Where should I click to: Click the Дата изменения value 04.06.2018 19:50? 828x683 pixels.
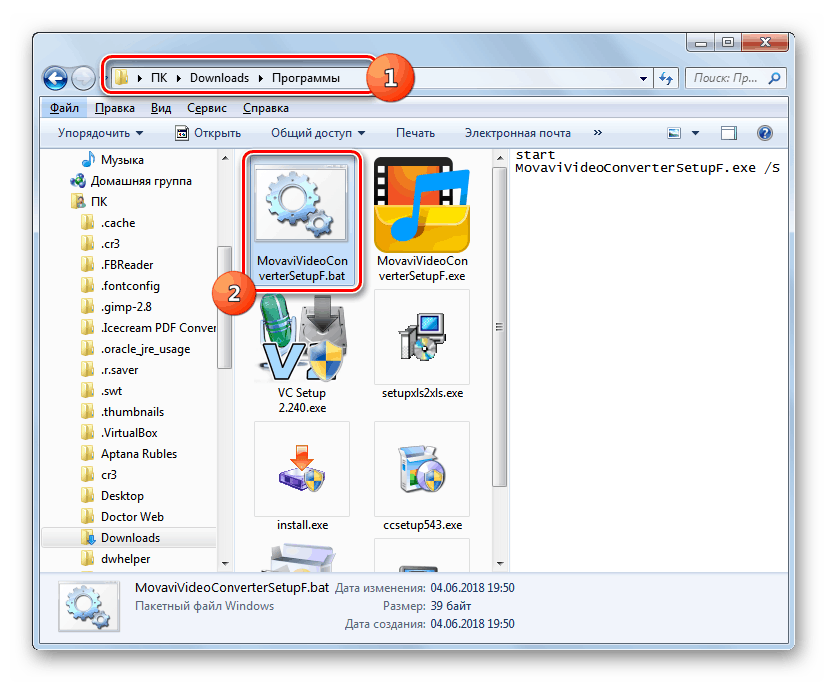(x=472, y=588)
